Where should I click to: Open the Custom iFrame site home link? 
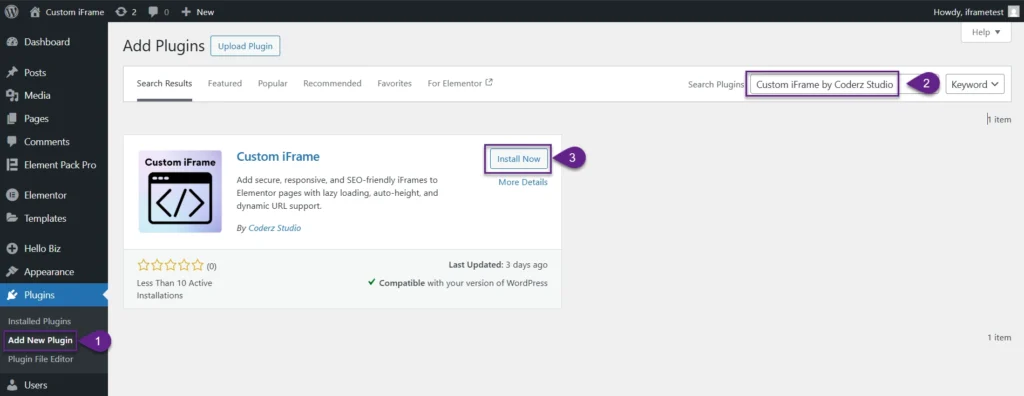tap(67, 12)
